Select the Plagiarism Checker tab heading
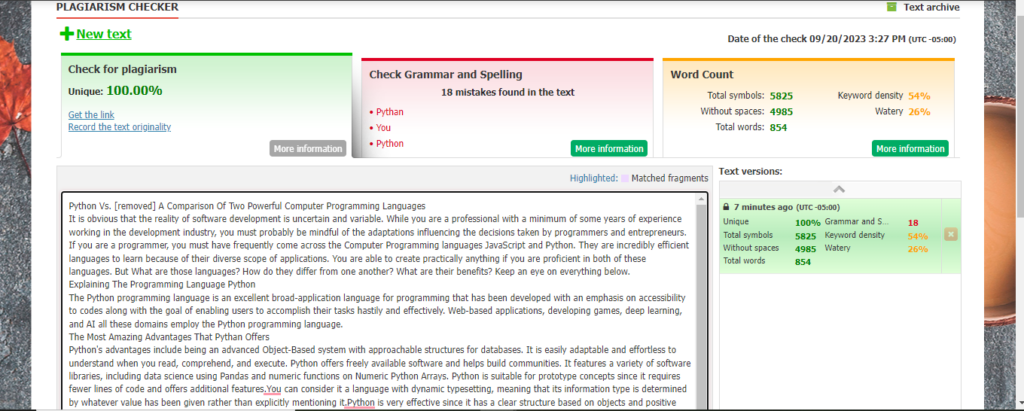 118,8
